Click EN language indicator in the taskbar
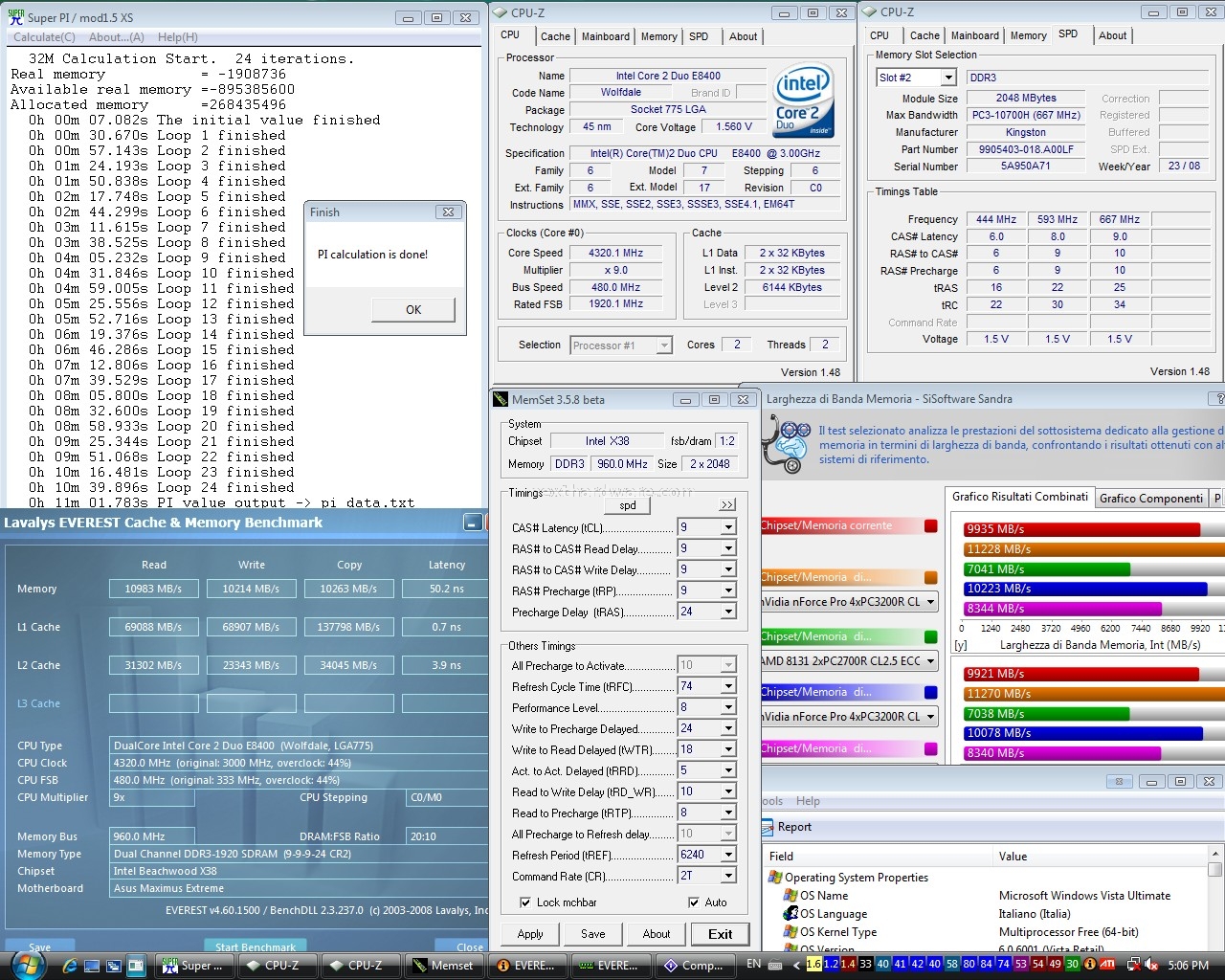 pos(753,965)
